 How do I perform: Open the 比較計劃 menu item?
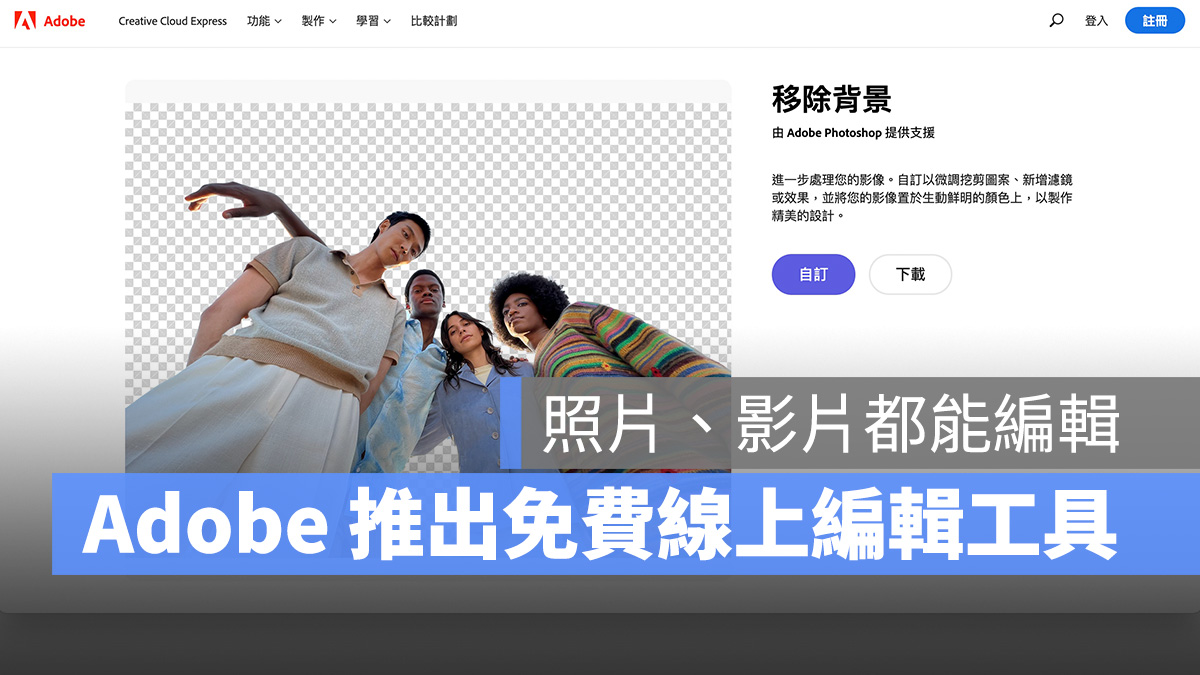pyautogui.click(x=434, y=21)
